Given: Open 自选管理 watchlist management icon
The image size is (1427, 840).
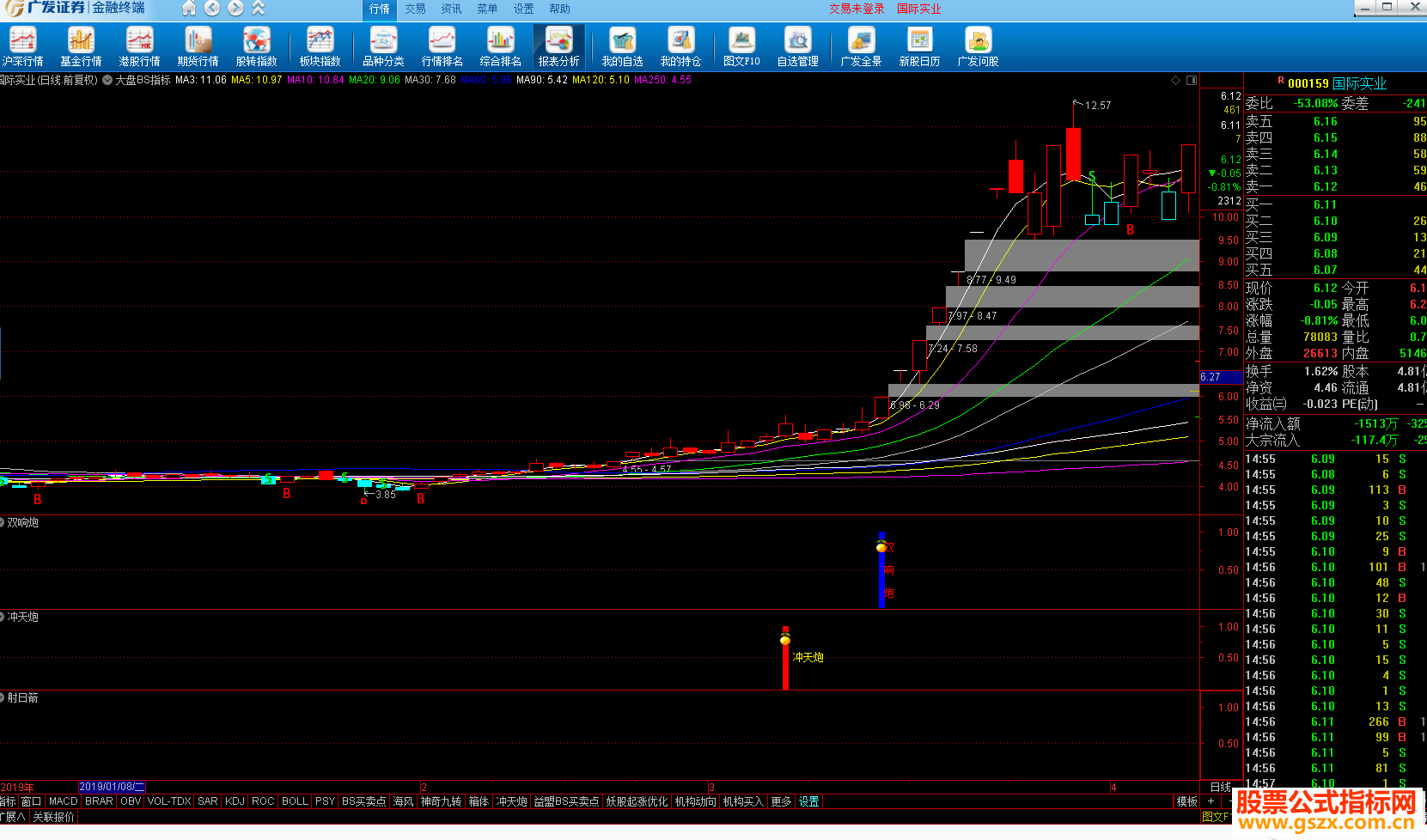Looking at the screenshot, I should (x=797, y=47).
